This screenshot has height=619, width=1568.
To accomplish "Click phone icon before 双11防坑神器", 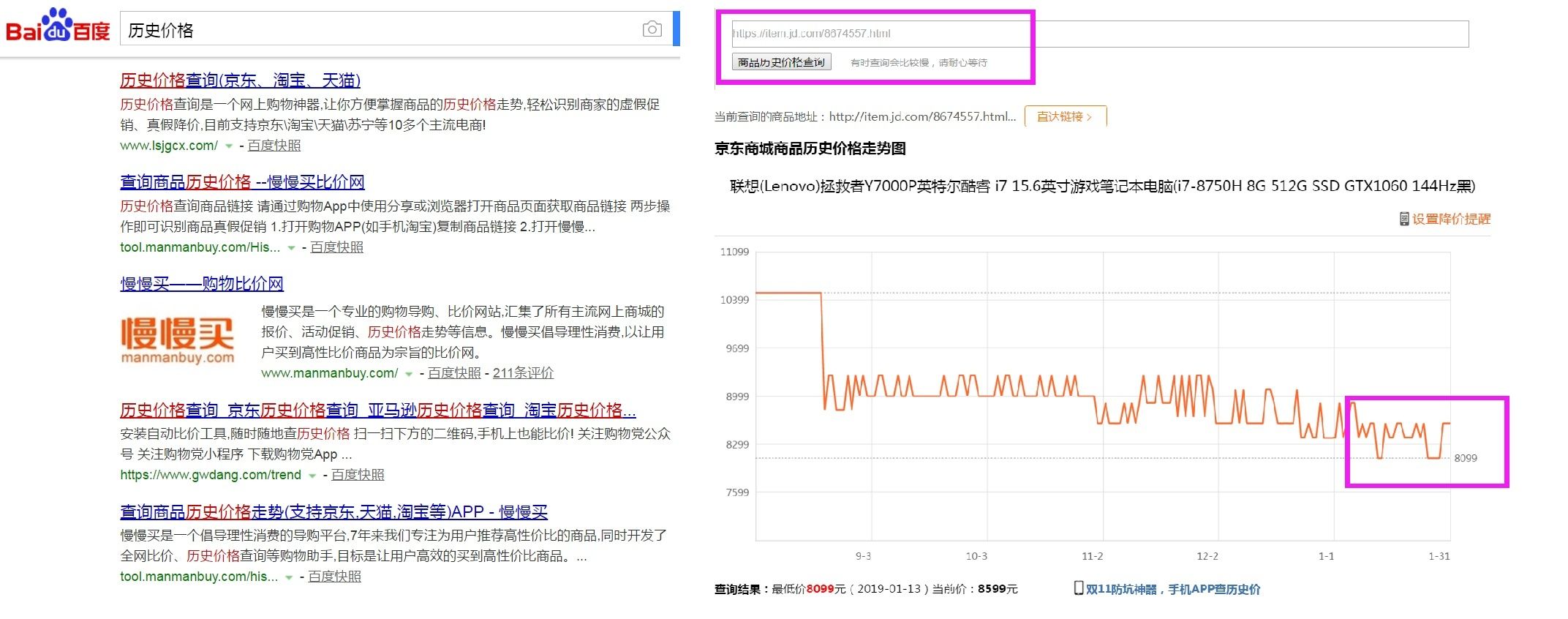I will click(1079, 588).
